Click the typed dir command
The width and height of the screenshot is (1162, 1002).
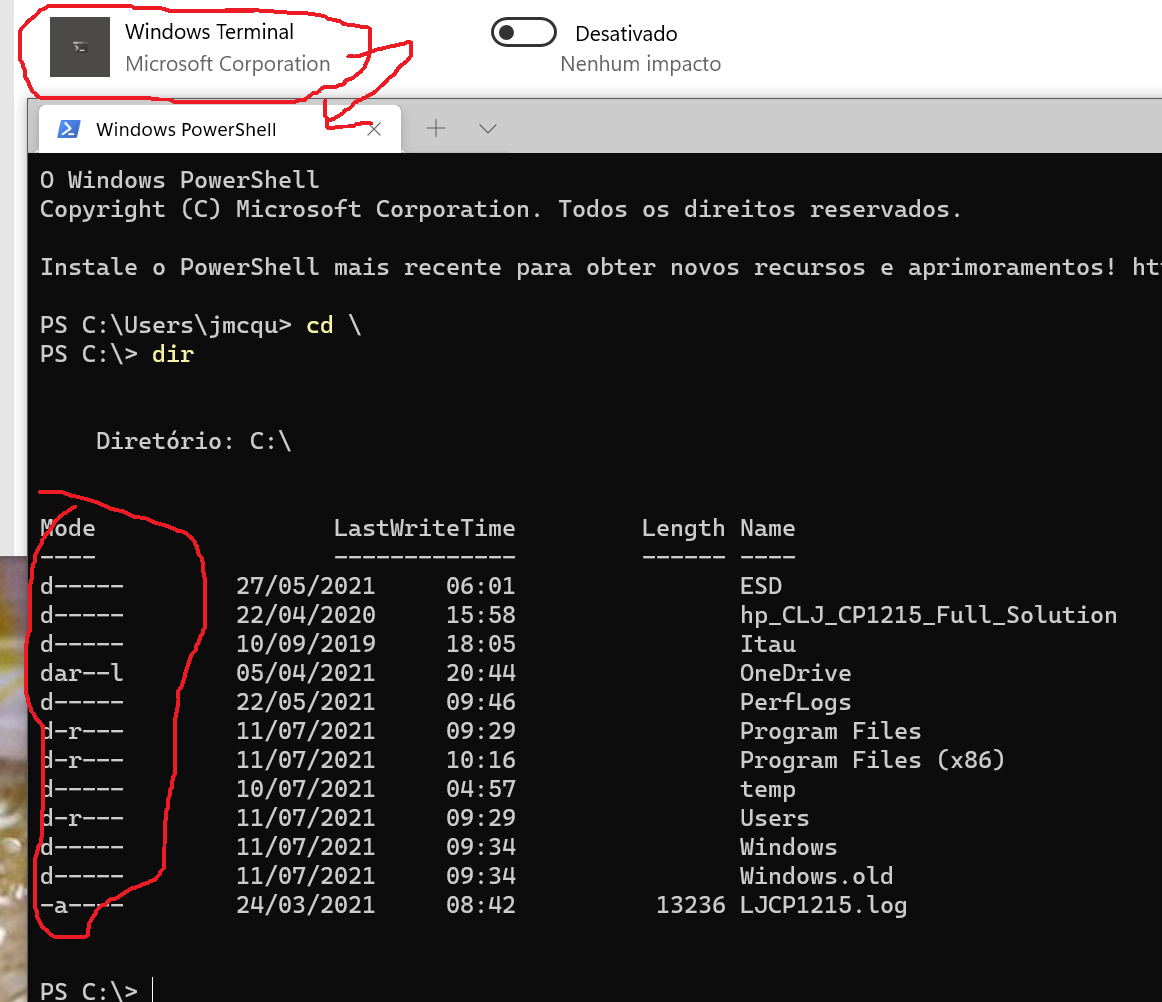click(x=173, y=354)
